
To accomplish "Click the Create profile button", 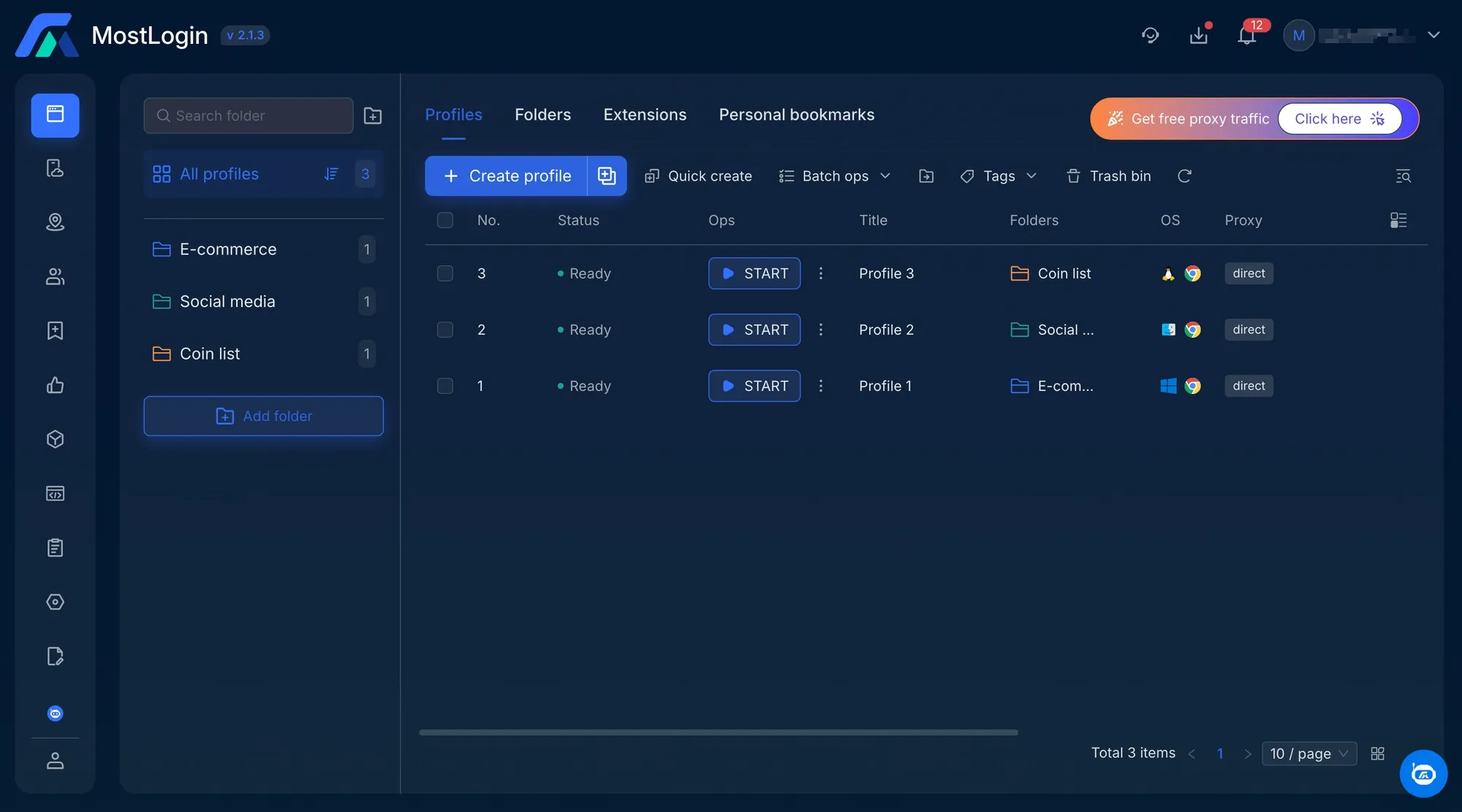I will point(506,175).
